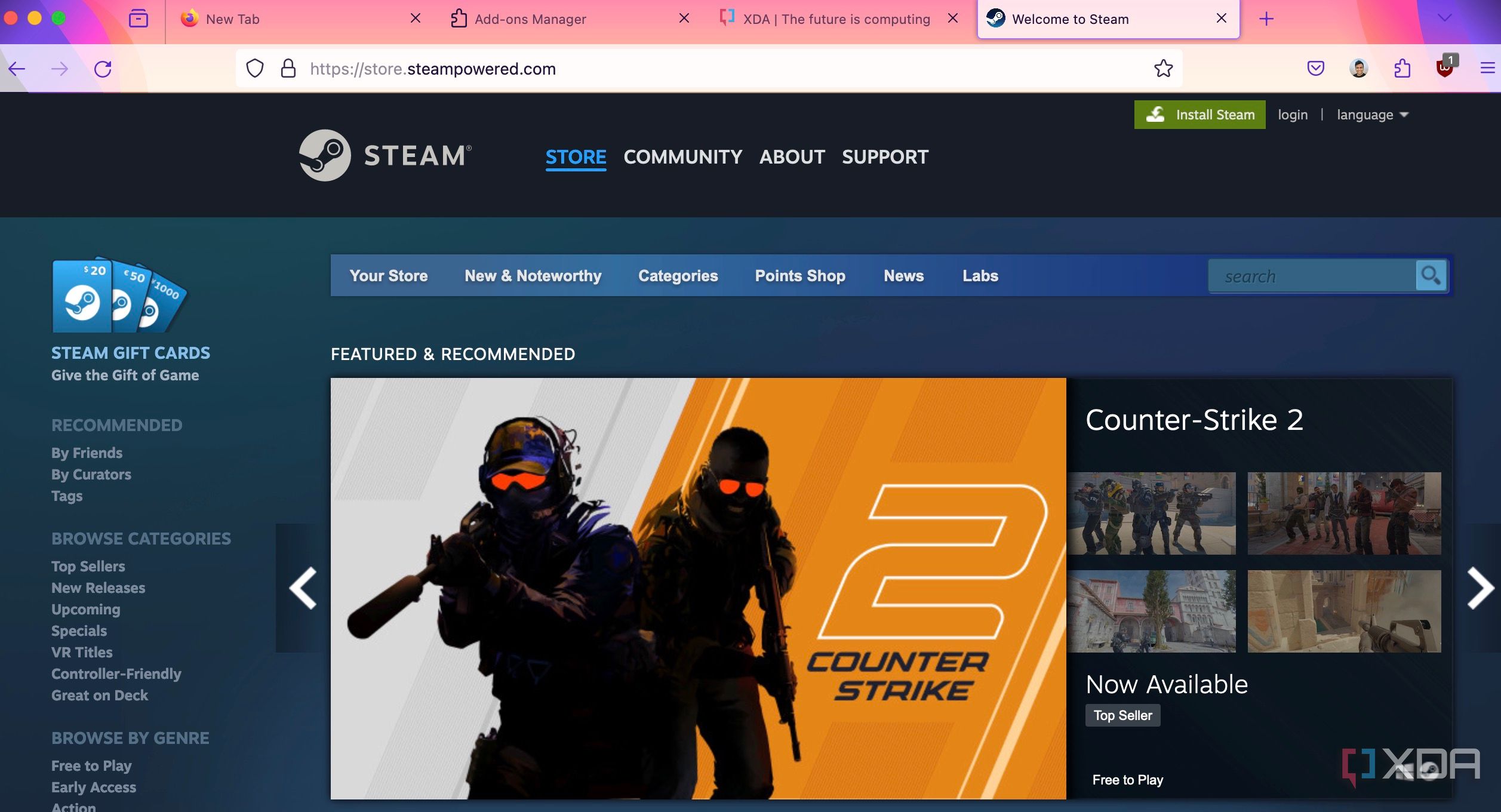Open recommended By Friends link

tap(87, 453)
